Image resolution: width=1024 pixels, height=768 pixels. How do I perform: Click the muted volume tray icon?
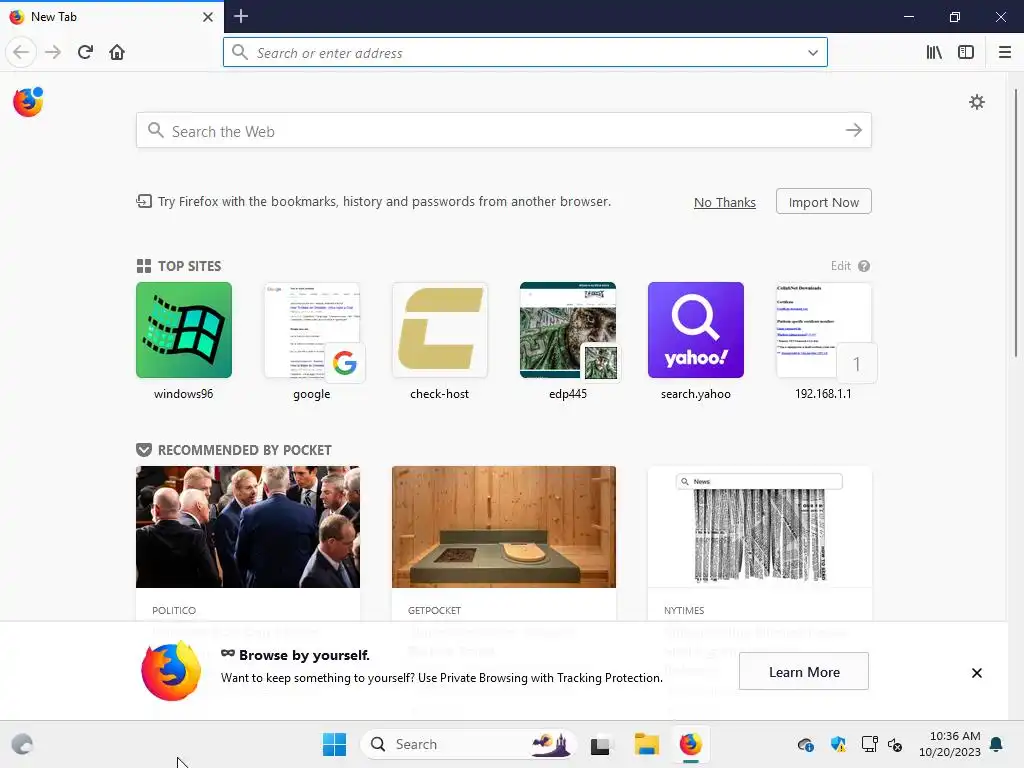point(895,744)
